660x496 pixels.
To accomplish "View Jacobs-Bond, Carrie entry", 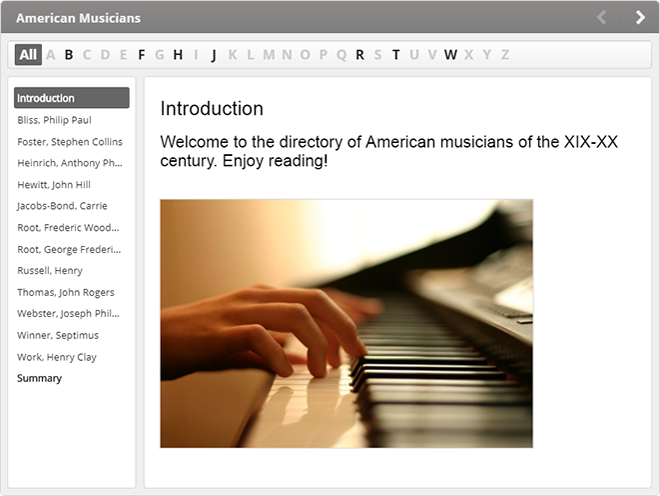I will click(62, 206).
